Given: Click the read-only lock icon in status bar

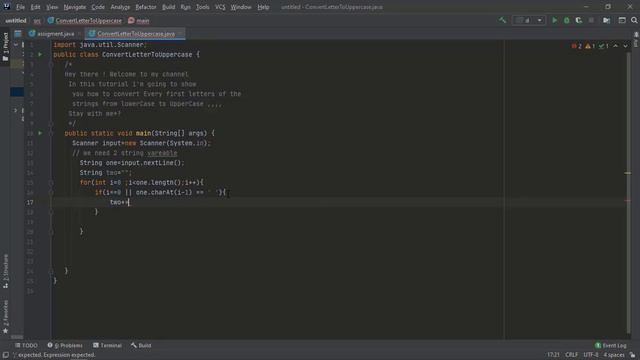Looking at the screenshot, I should [633, 355].
